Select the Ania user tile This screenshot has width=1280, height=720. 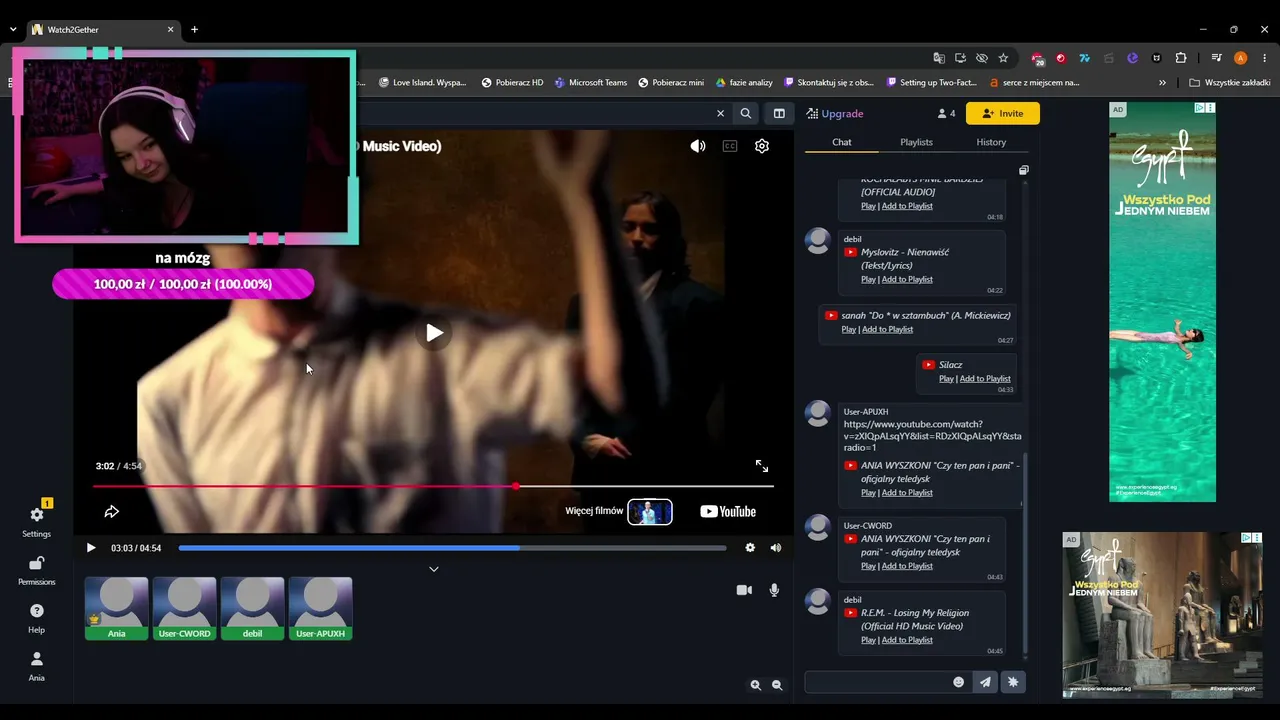pyautogui.click(x=117, y=608)
